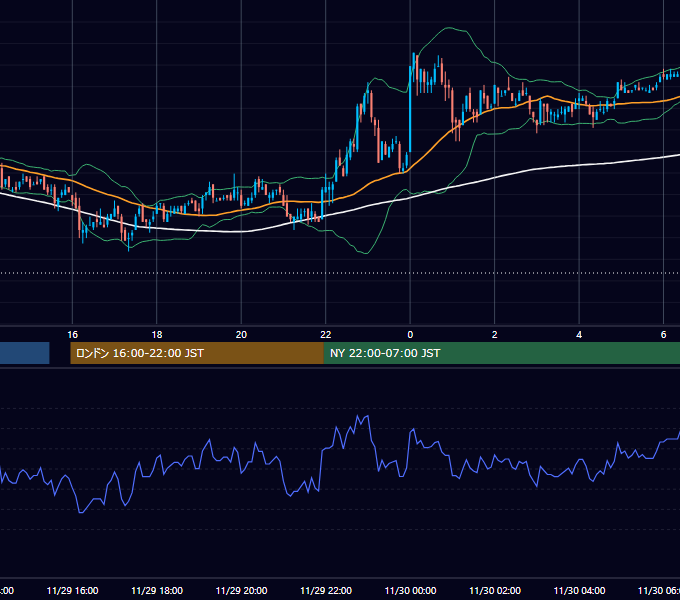Screen dimensions: 680x600
Task: Click the hour label 16 on time axis
Action: (x=72, y=335)
